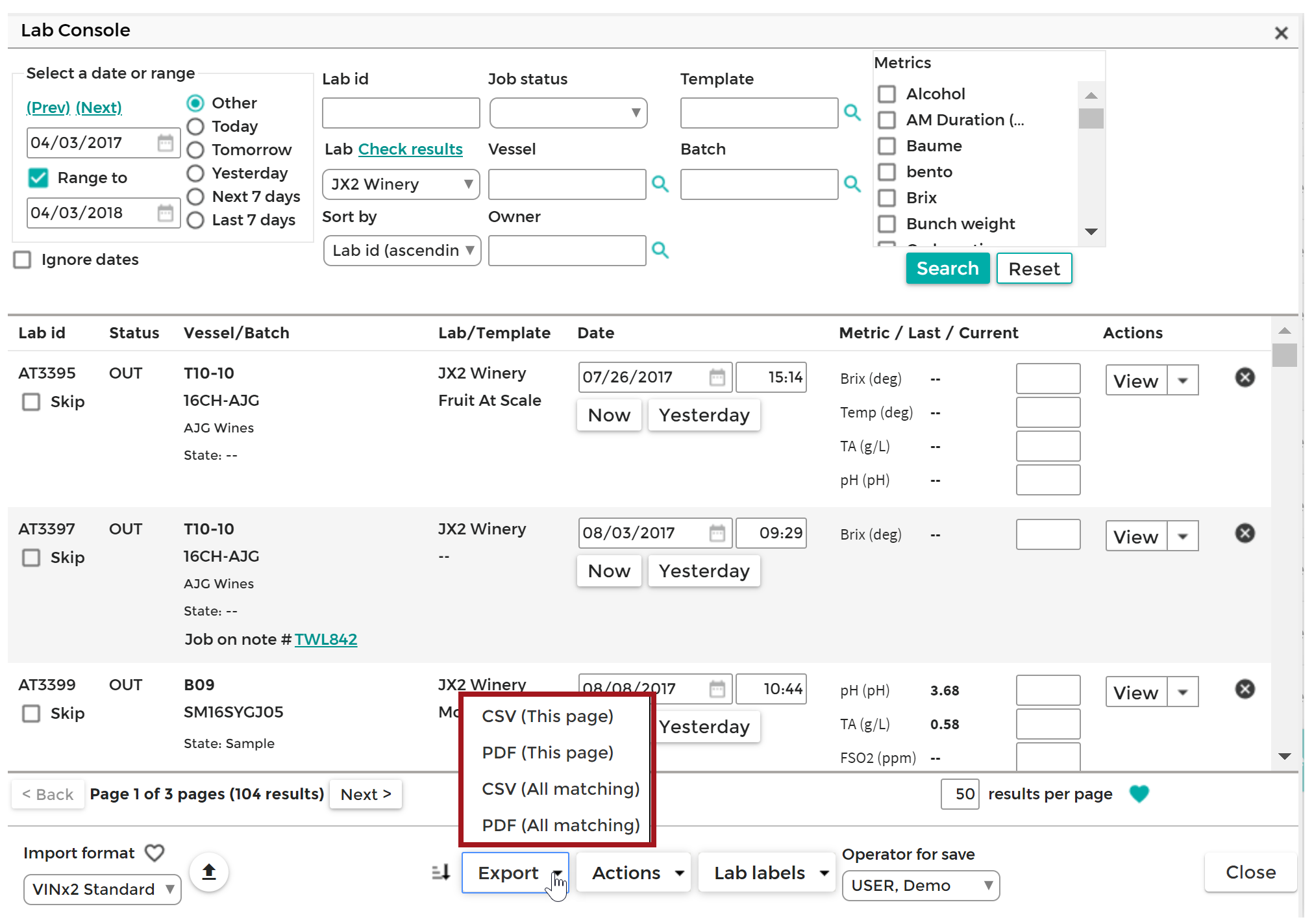This screenshot has width=1314, height=924.
Task: Open the Owner search magnifier
Action: click(660, 251)
